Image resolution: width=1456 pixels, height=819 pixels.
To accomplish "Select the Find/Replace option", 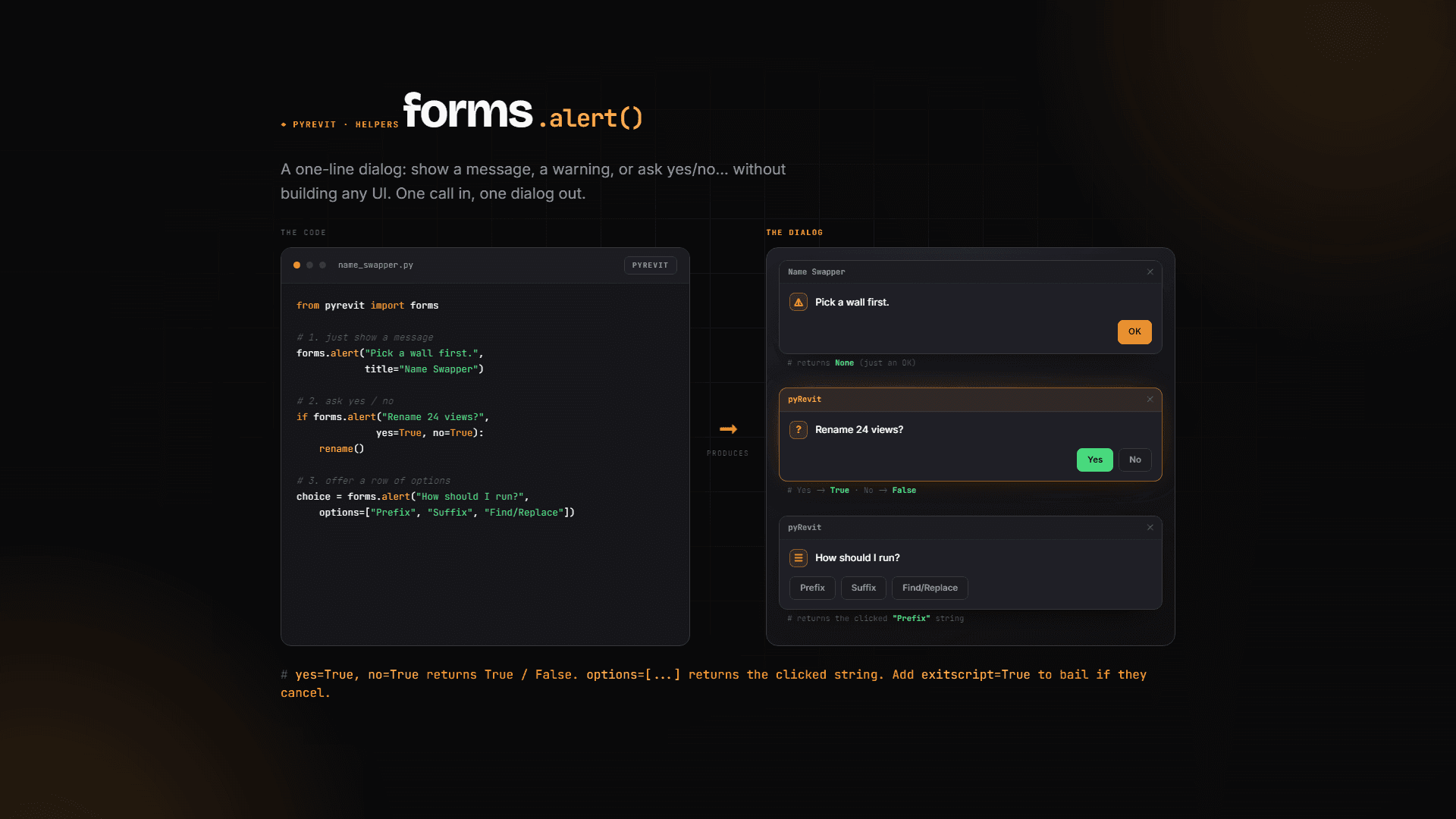I will pos(930,588).
